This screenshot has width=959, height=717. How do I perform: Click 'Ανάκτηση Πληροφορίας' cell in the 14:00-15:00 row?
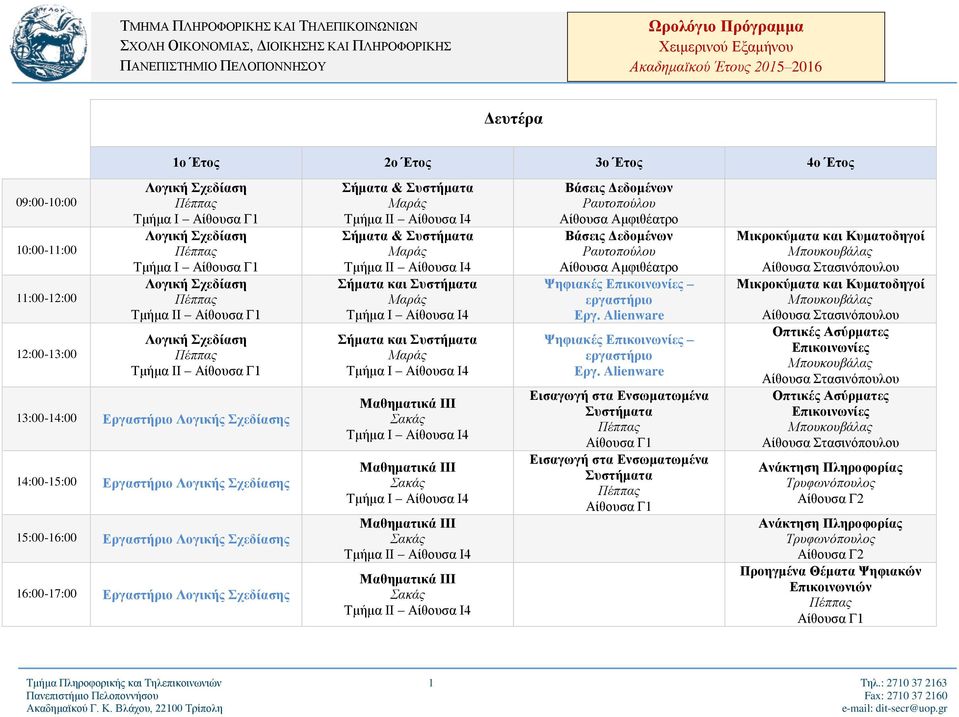(831, 483)
